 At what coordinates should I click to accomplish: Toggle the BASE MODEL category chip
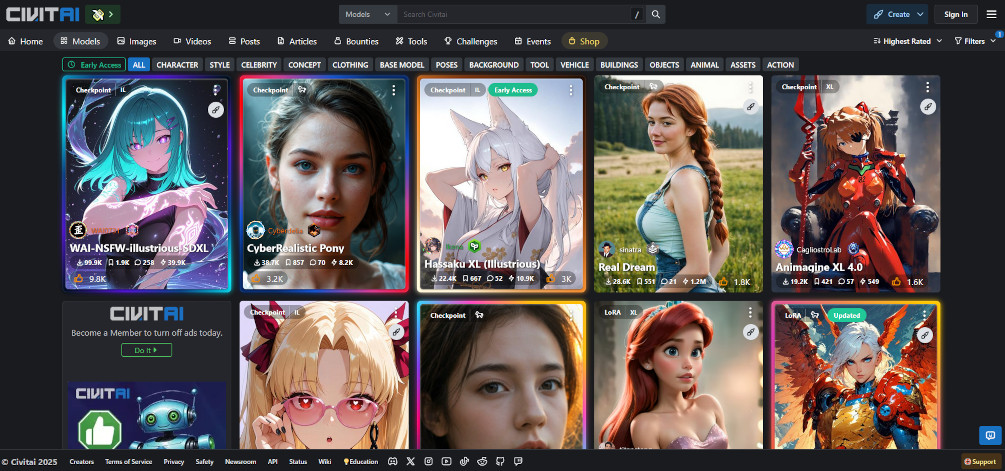pos(402,65)
